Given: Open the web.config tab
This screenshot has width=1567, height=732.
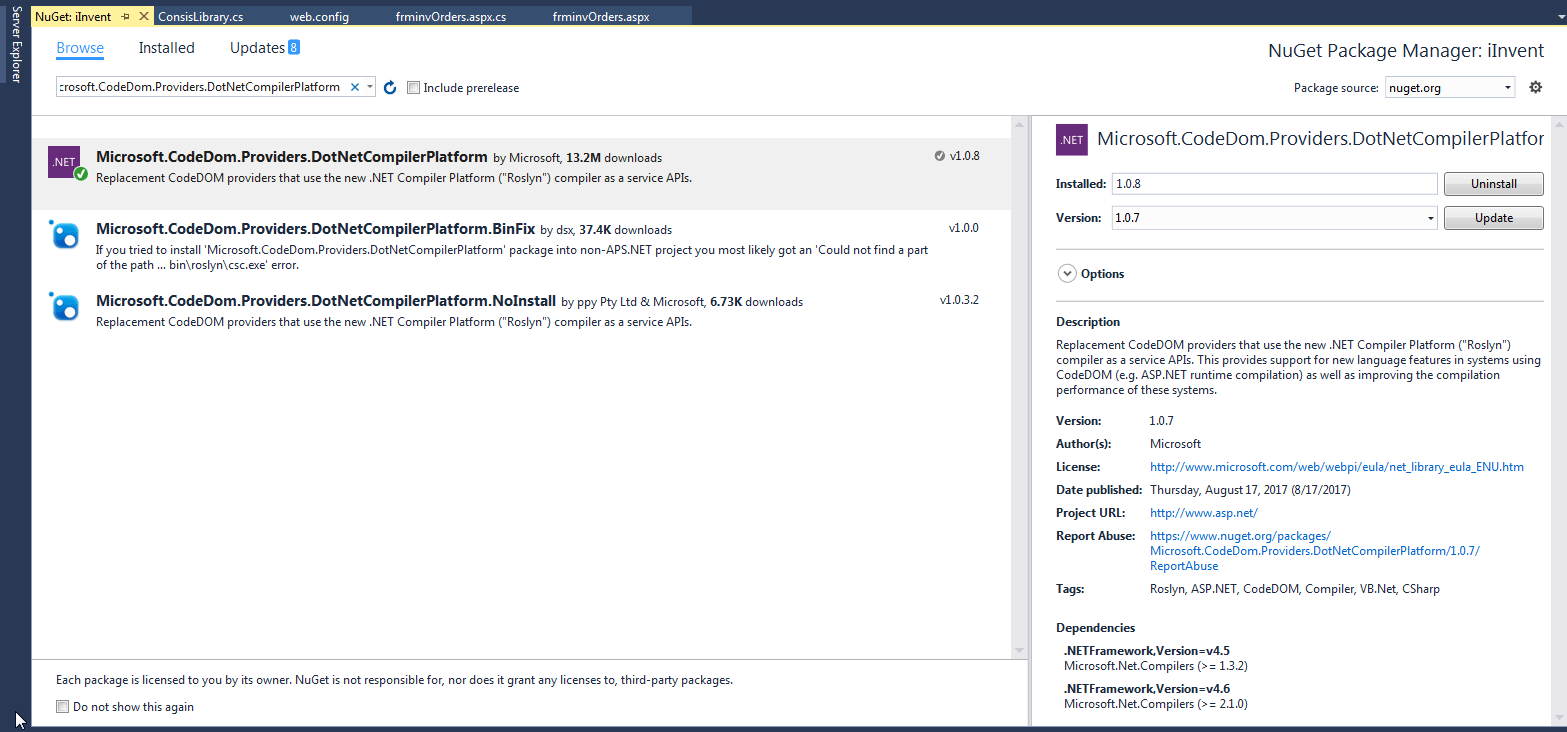Looking at the screenshot, I should (x=318, y=17).
